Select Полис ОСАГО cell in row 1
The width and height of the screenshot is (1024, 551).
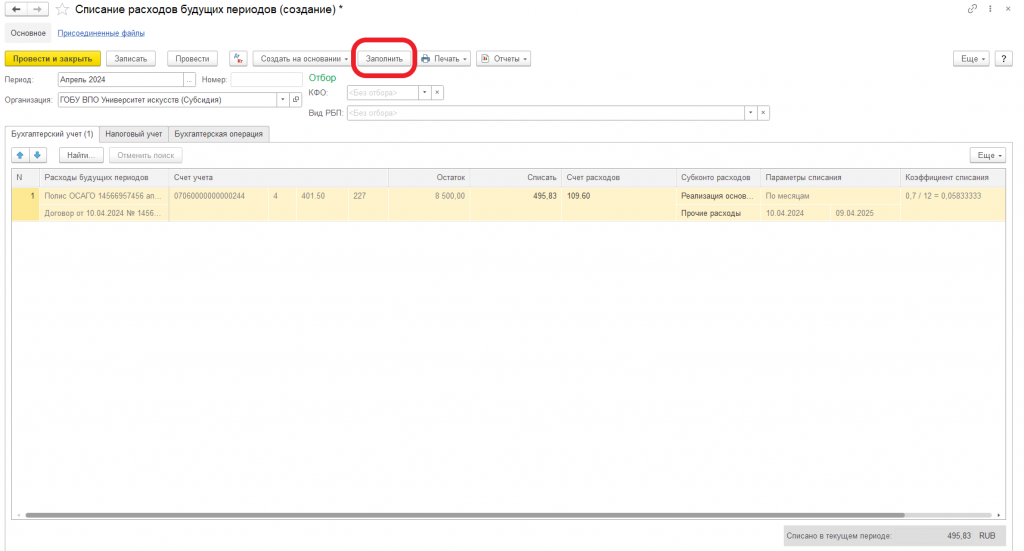click(x=104, y=196)
